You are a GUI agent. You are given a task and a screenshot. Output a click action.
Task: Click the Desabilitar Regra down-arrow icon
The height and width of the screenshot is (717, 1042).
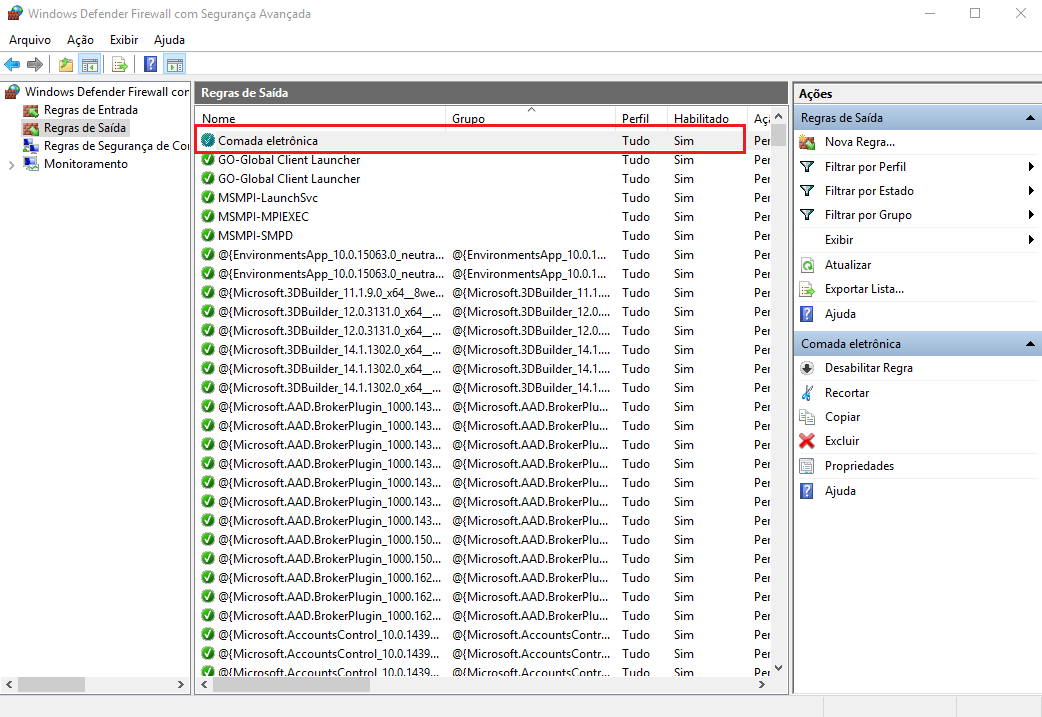[807, 368]
